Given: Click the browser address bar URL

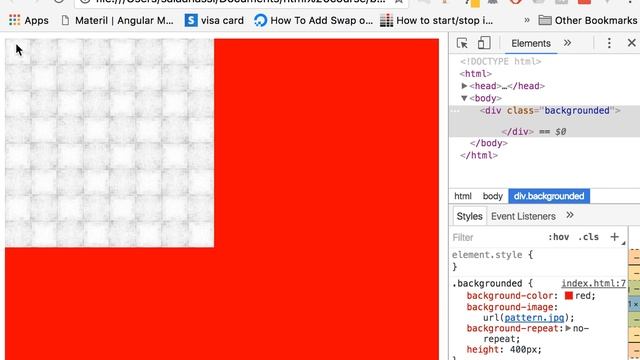Looking at the screenshot, I should tap(241, 2).
